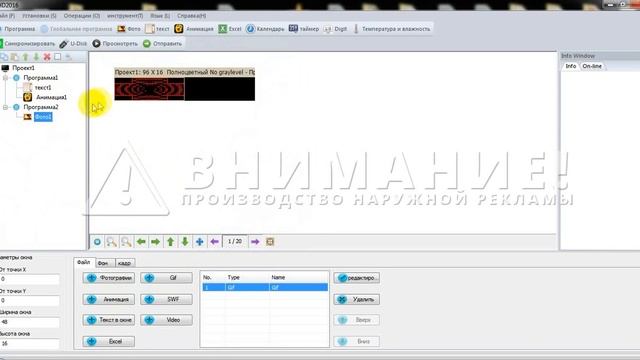Open the Операции menu

tap(82, 16)
